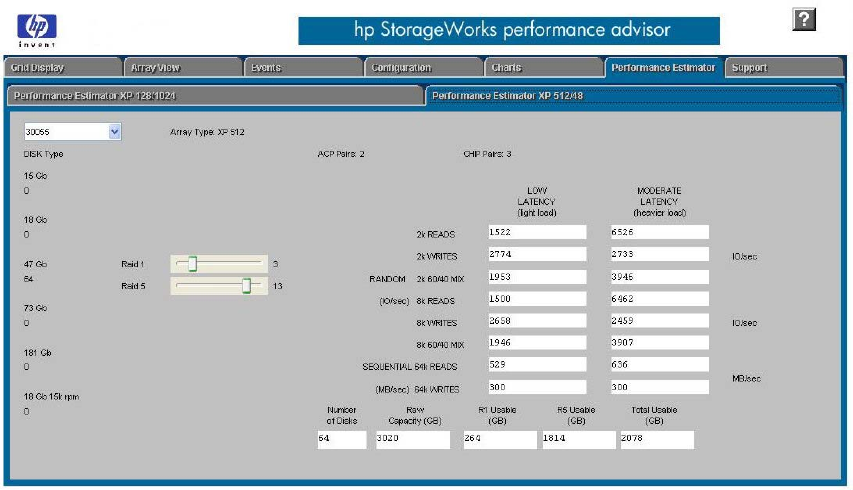This screenshot has height=490, width=853.
Task: Click the R5 Usable (GB) field
Action: point(579,439)
